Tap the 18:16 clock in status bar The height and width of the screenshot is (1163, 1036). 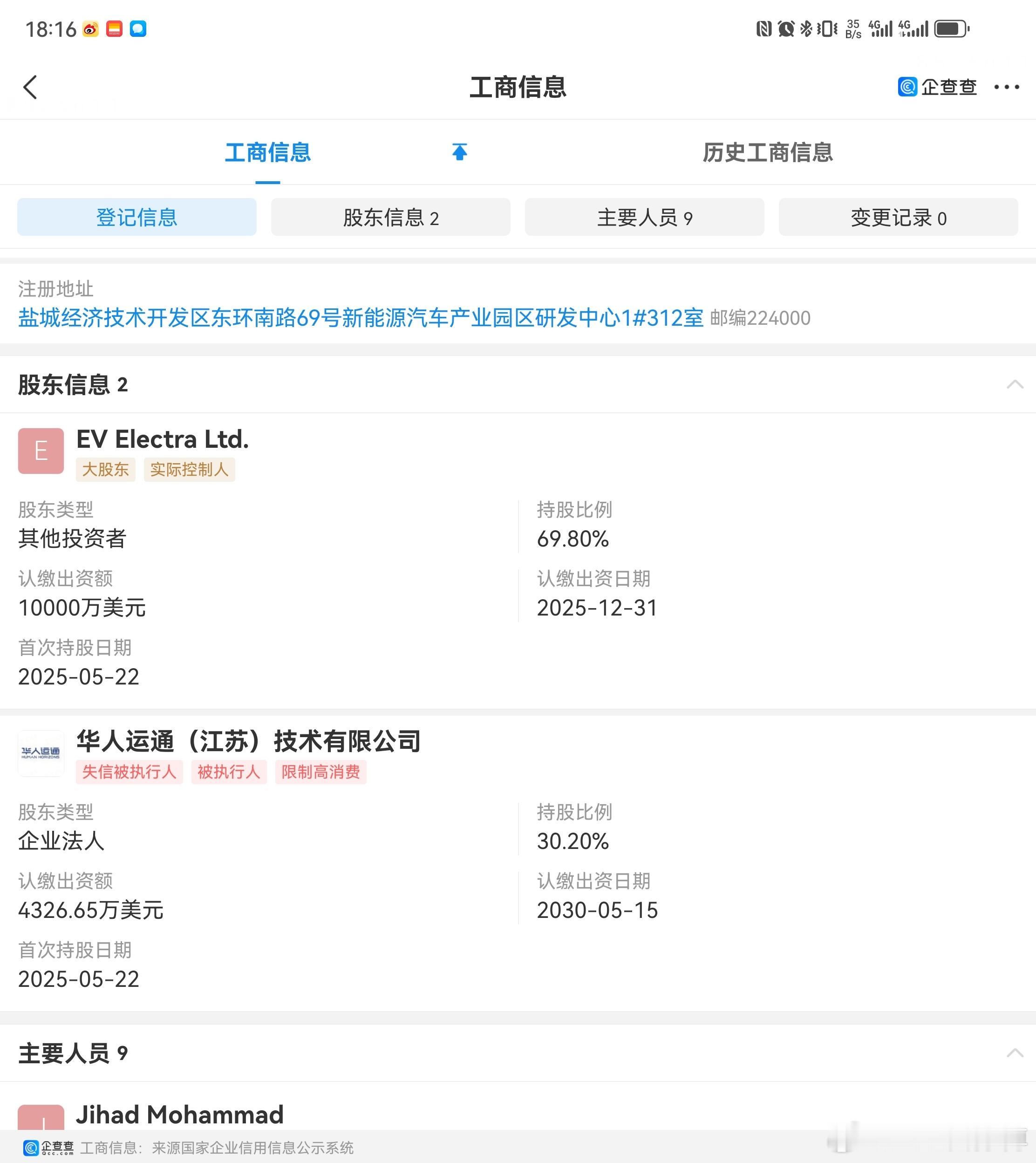click(x=51, y=29)
